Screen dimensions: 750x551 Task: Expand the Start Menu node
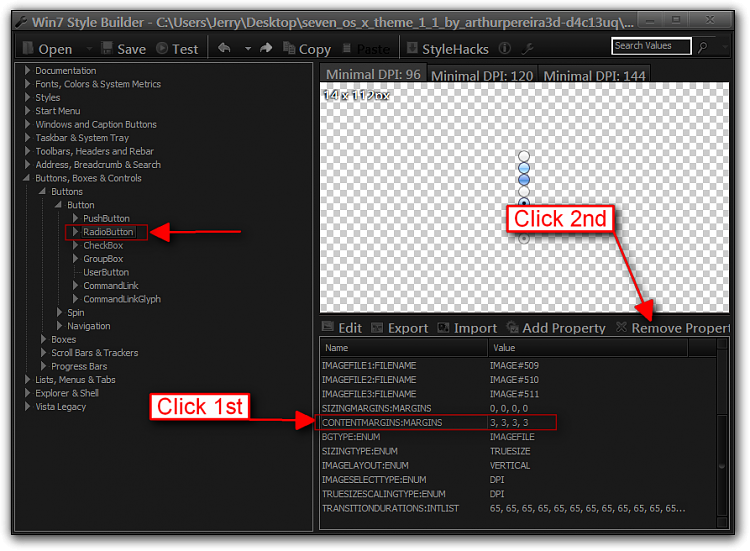pyautogui.click(x=27, y=110)
